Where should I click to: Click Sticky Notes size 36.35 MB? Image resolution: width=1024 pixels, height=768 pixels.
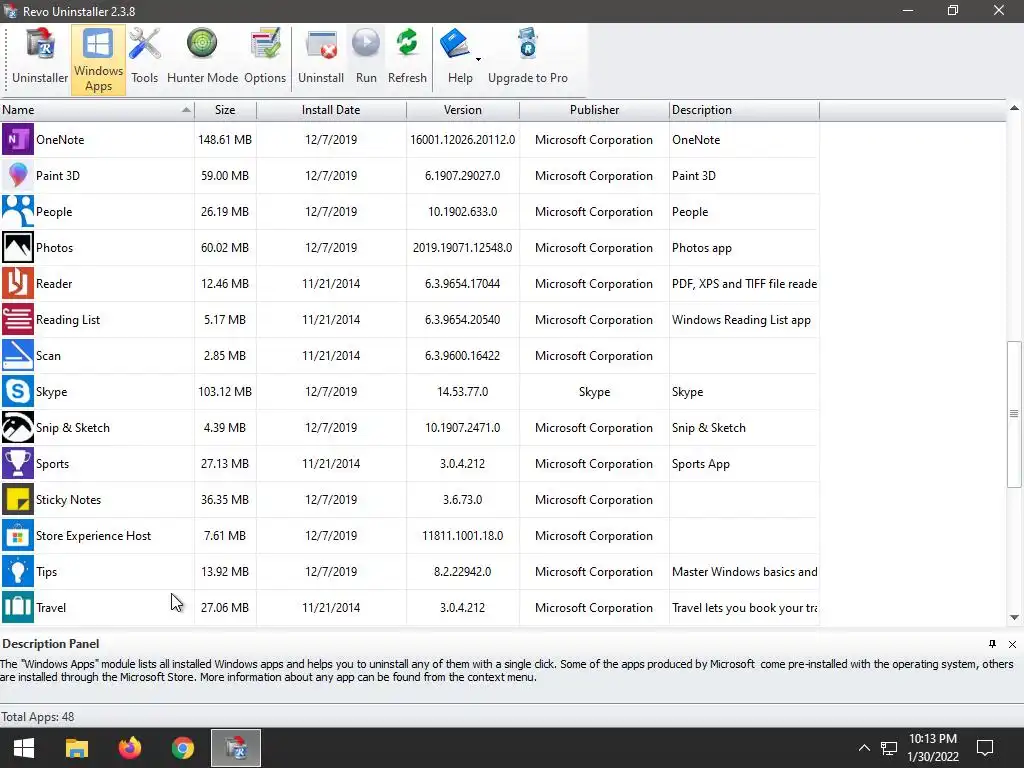click(225, 500)
